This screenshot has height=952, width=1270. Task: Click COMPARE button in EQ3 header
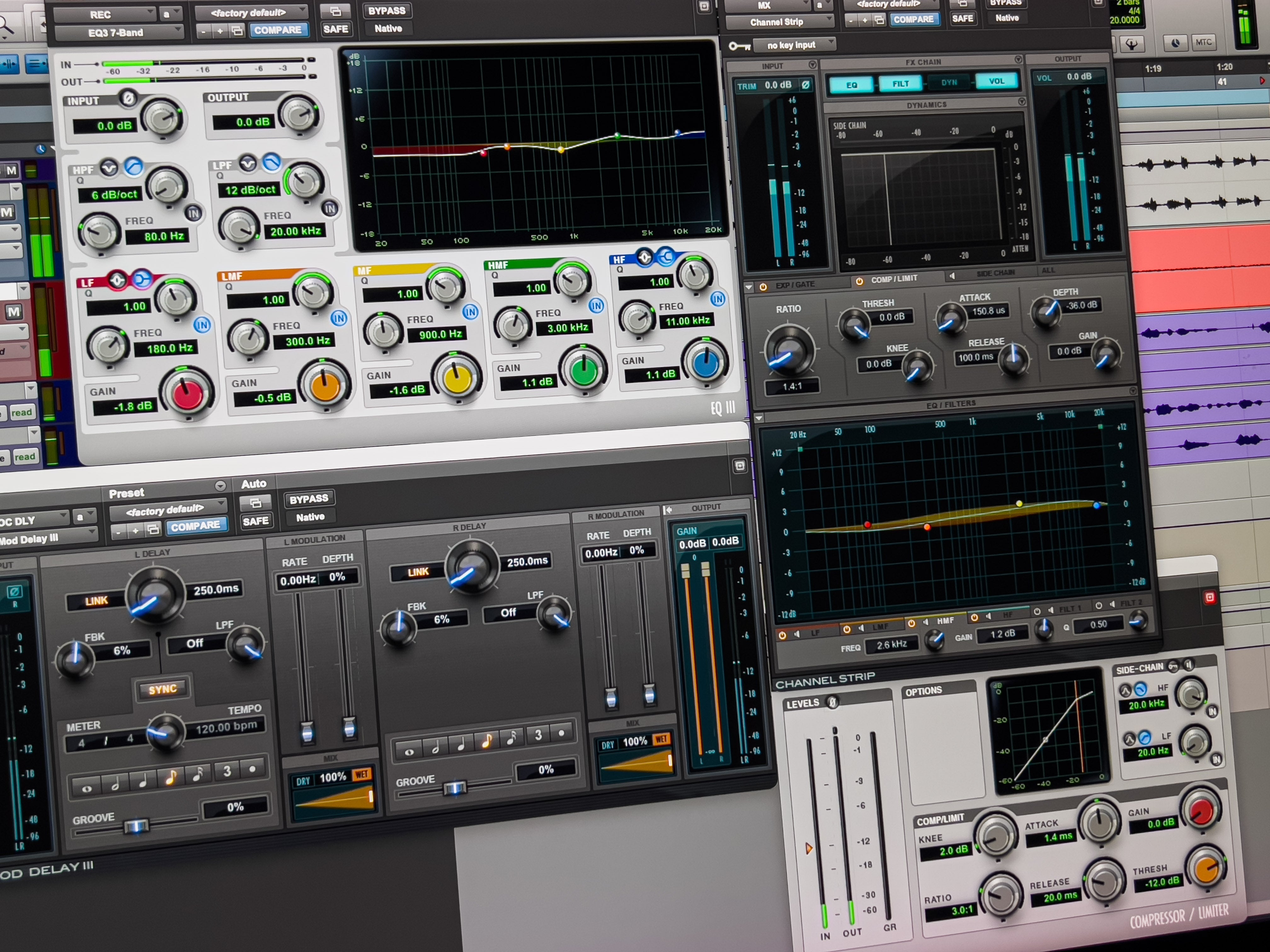pyautogui.click(x=278, y=30)
